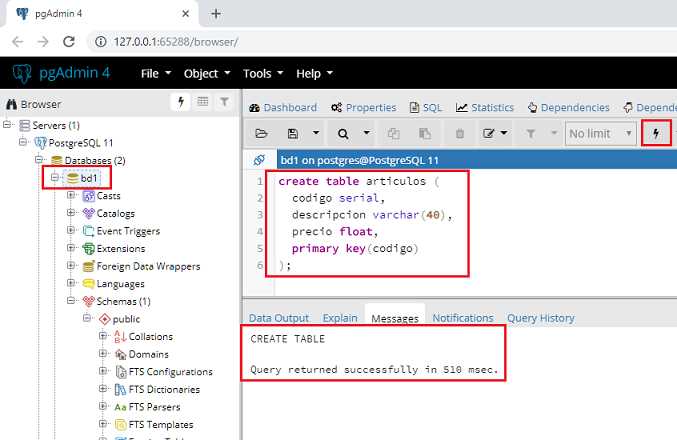The image size is (677, 440).
Task: Open the No limit rows dropdown
Action: pos(600,133)
